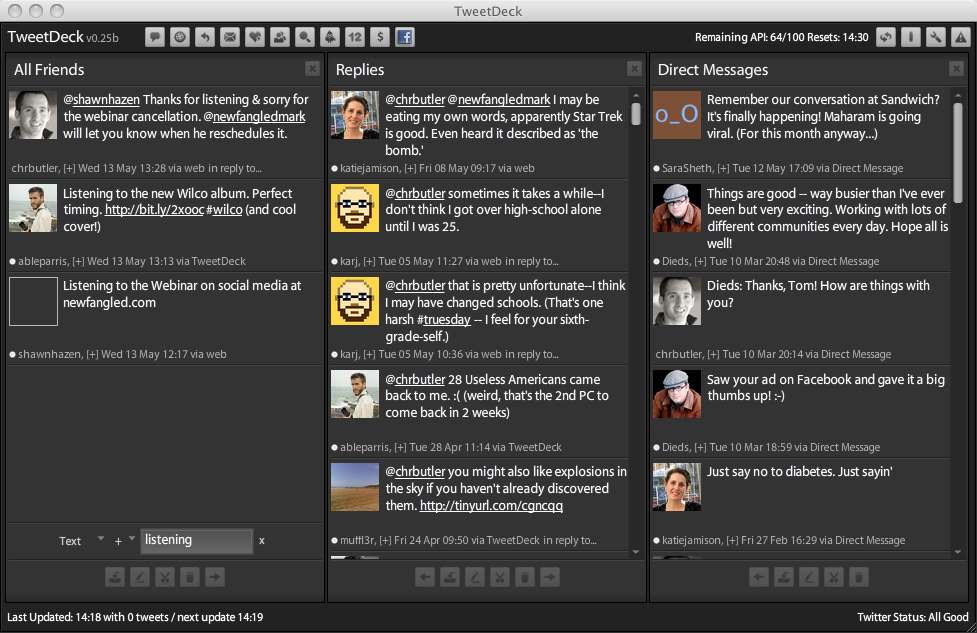Screen dimensions: 977x633
Task: Move All Friends column right with arrow icon
Action: coord(214,578)
